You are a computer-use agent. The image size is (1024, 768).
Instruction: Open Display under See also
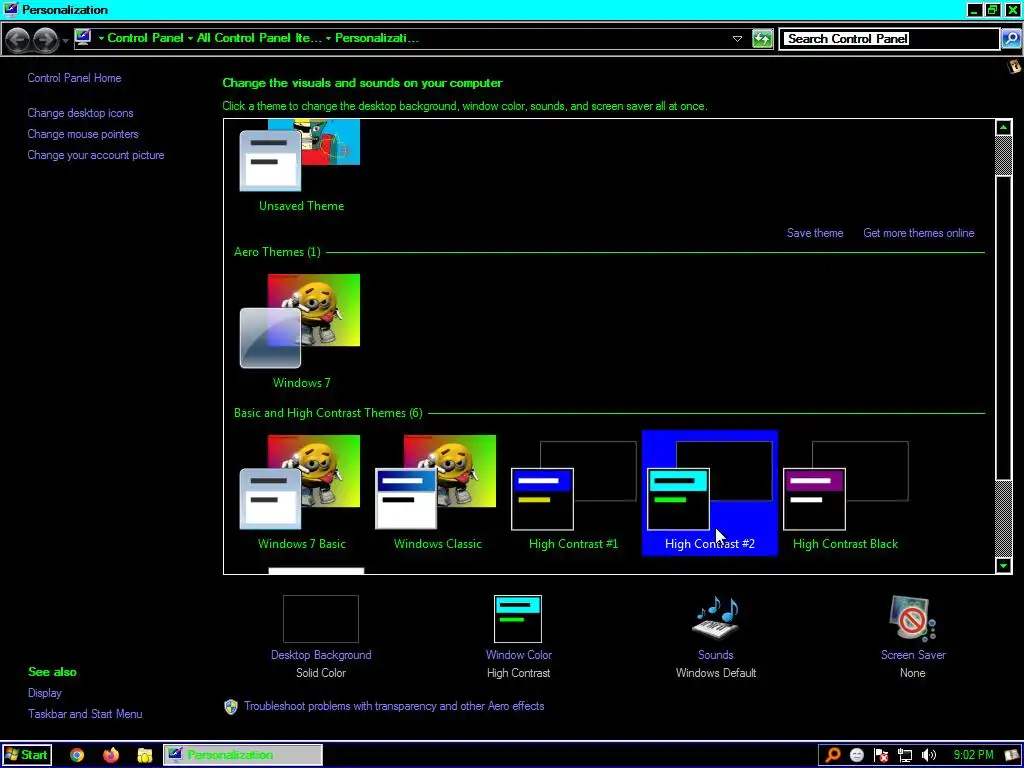pos(44,693)
